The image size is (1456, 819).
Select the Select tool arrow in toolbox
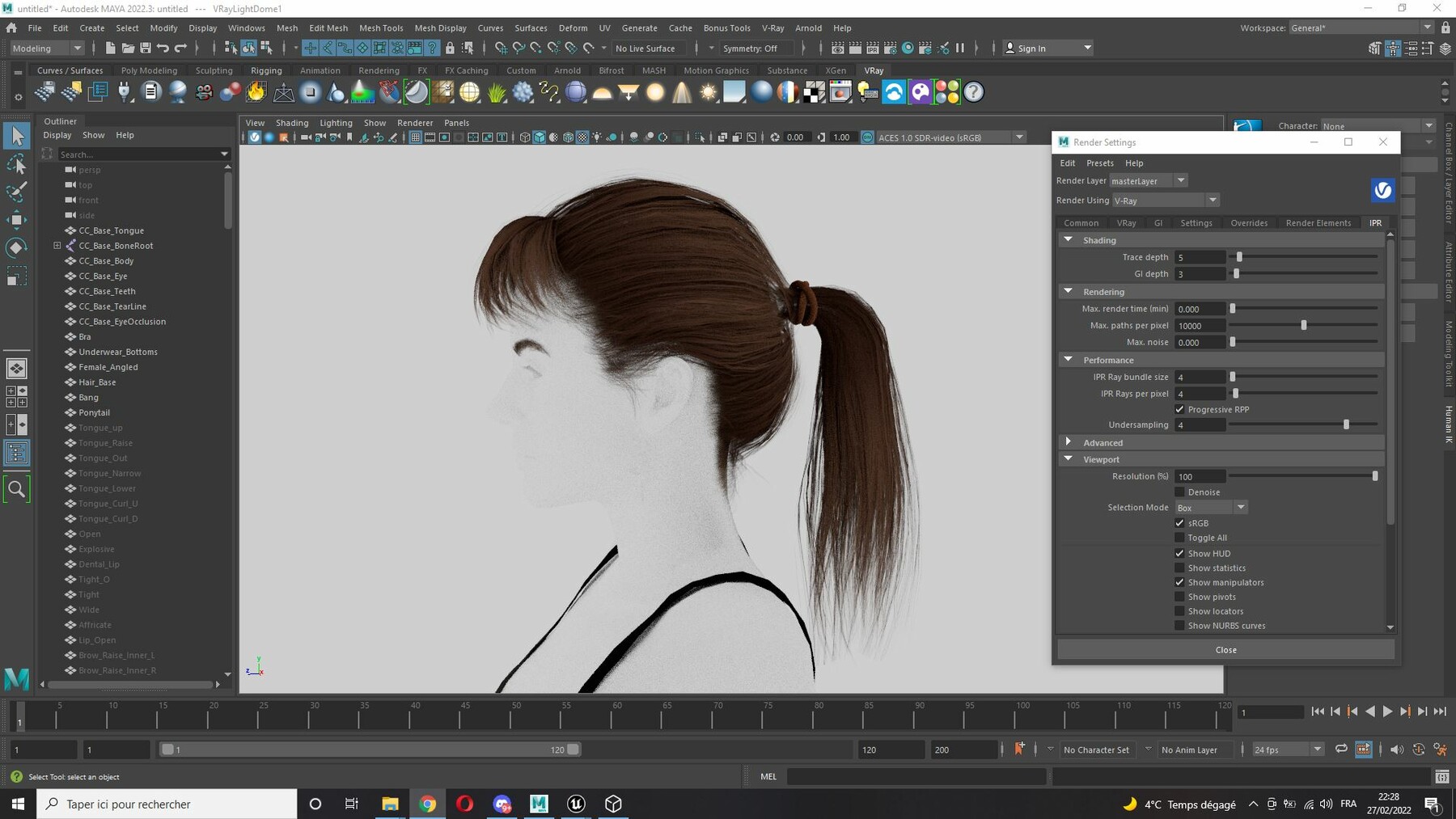pyautogui.click(x=16, y=137)
